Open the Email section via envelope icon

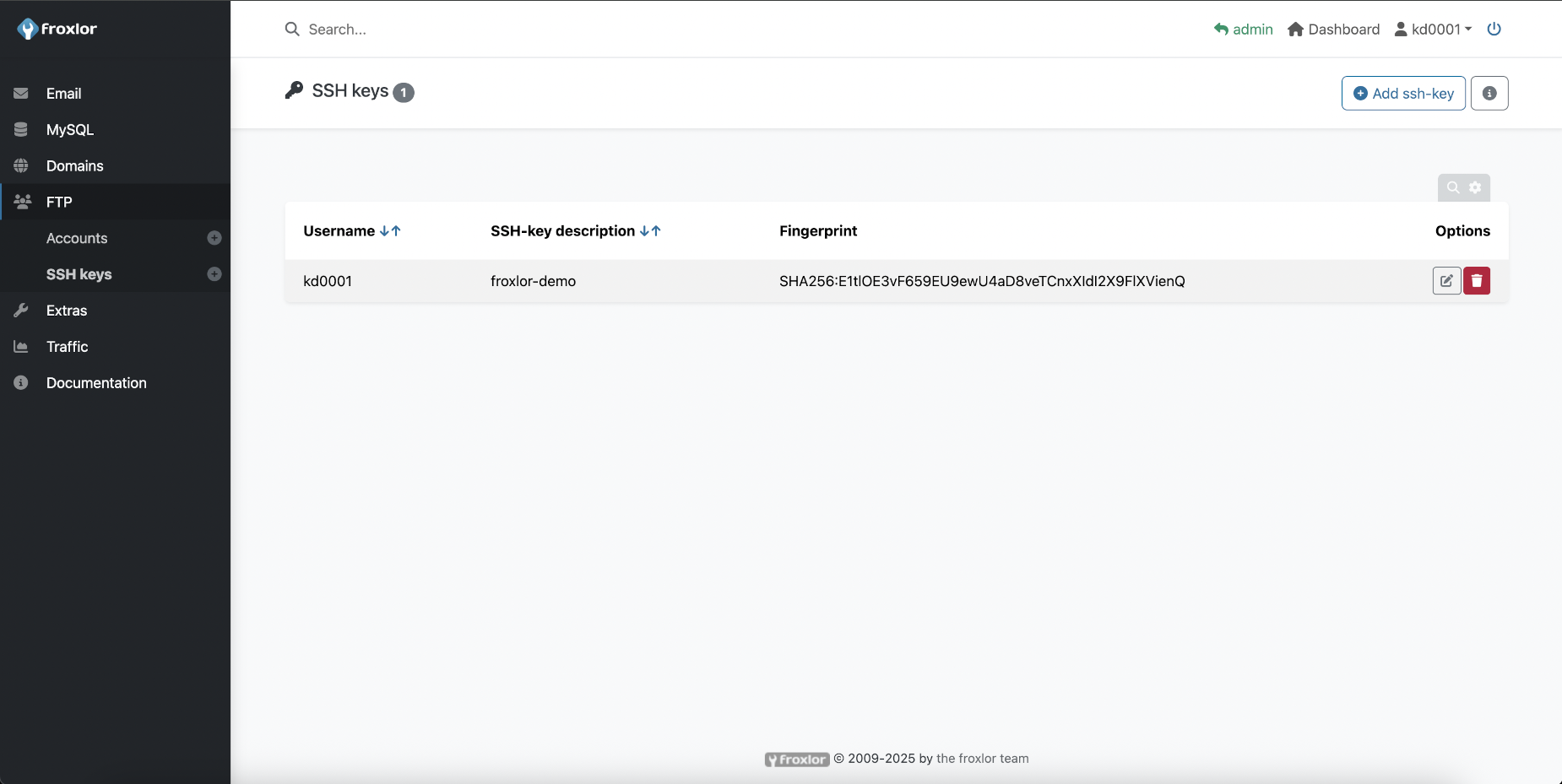[x=21, y=94]
